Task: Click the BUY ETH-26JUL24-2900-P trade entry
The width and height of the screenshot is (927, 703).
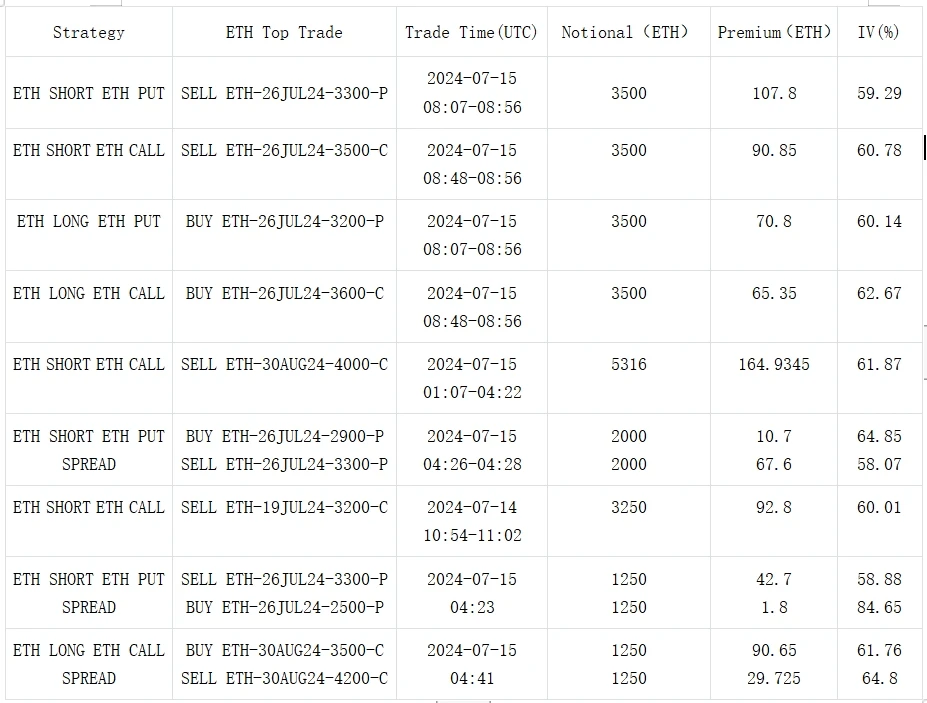Action: pyautogui.click(x=284, y=436)
